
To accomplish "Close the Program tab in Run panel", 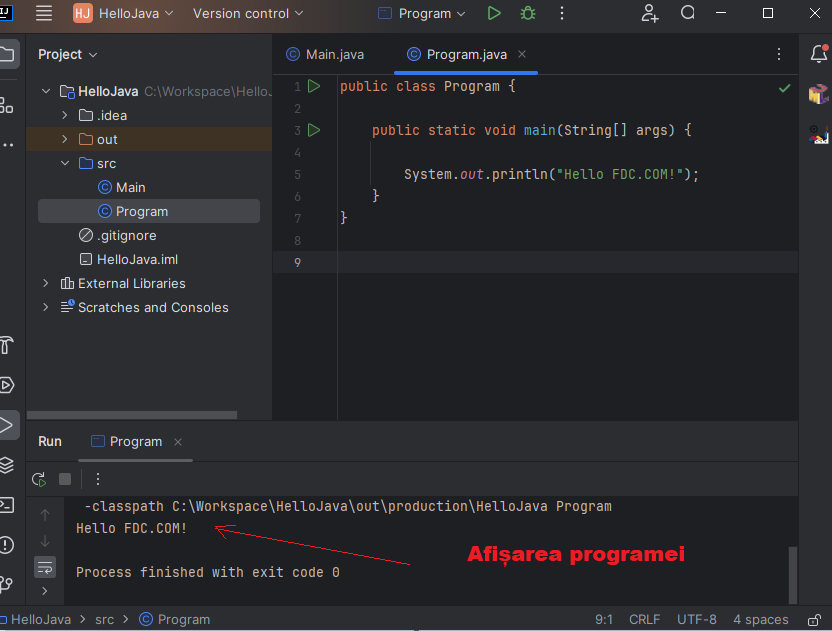I will 178,442.
